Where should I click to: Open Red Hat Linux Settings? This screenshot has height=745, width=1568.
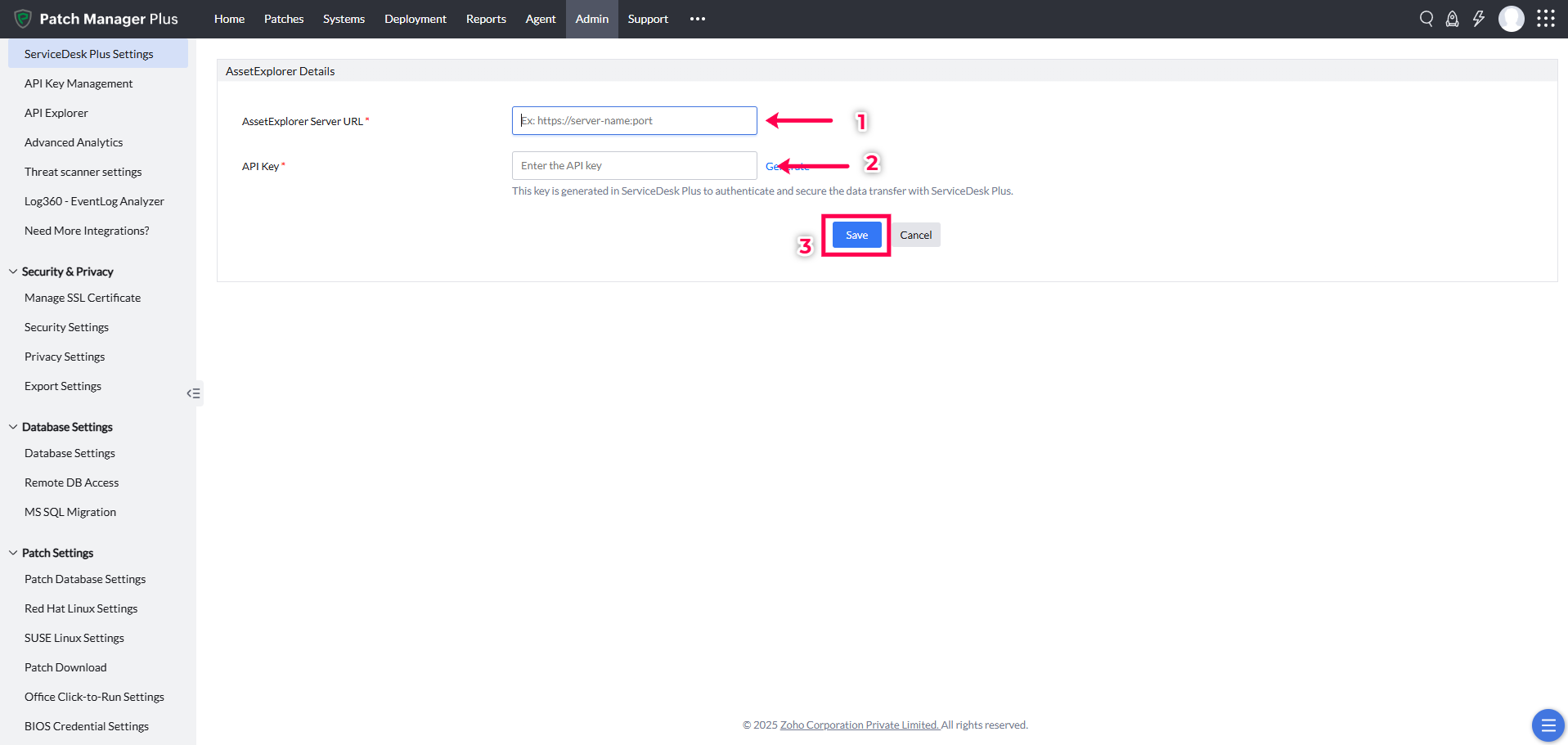click(81, 608)
